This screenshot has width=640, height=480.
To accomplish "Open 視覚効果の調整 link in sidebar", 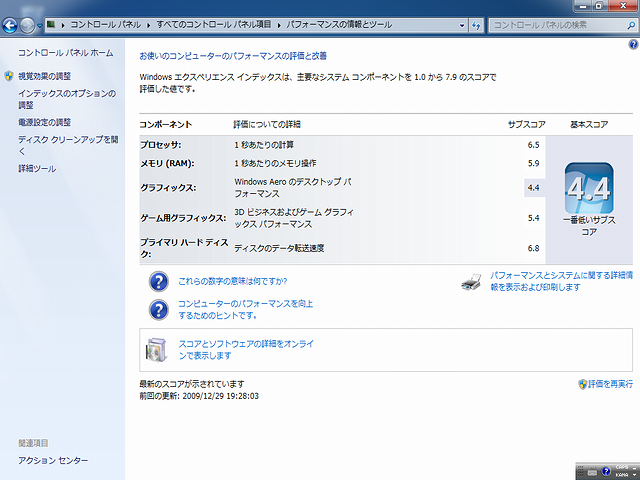I will tap(44, 76).
